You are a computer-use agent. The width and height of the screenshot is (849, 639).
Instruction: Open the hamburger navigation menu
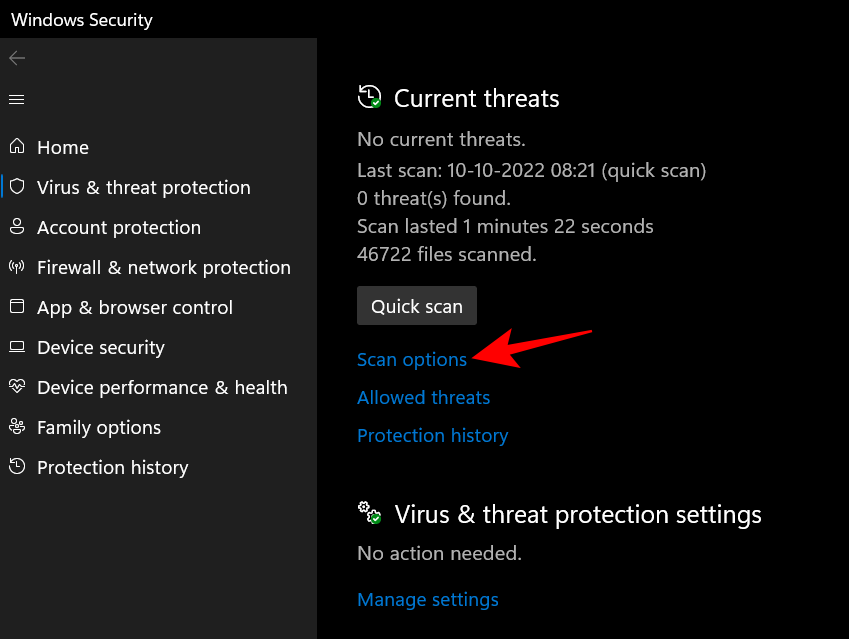click(x=17, y=99)
